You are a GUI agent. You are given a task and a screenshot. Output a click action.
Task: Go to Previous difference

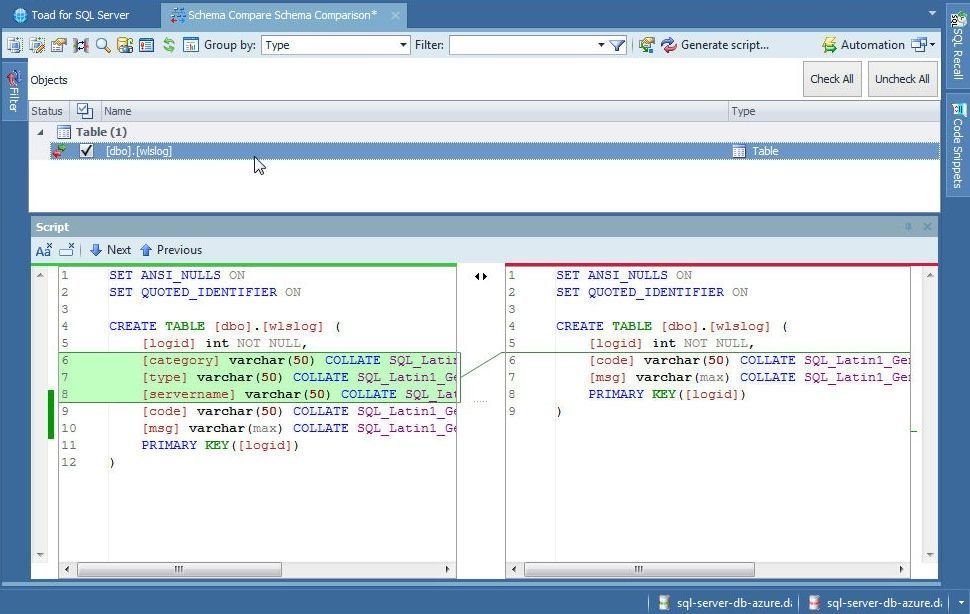[171, 250]
